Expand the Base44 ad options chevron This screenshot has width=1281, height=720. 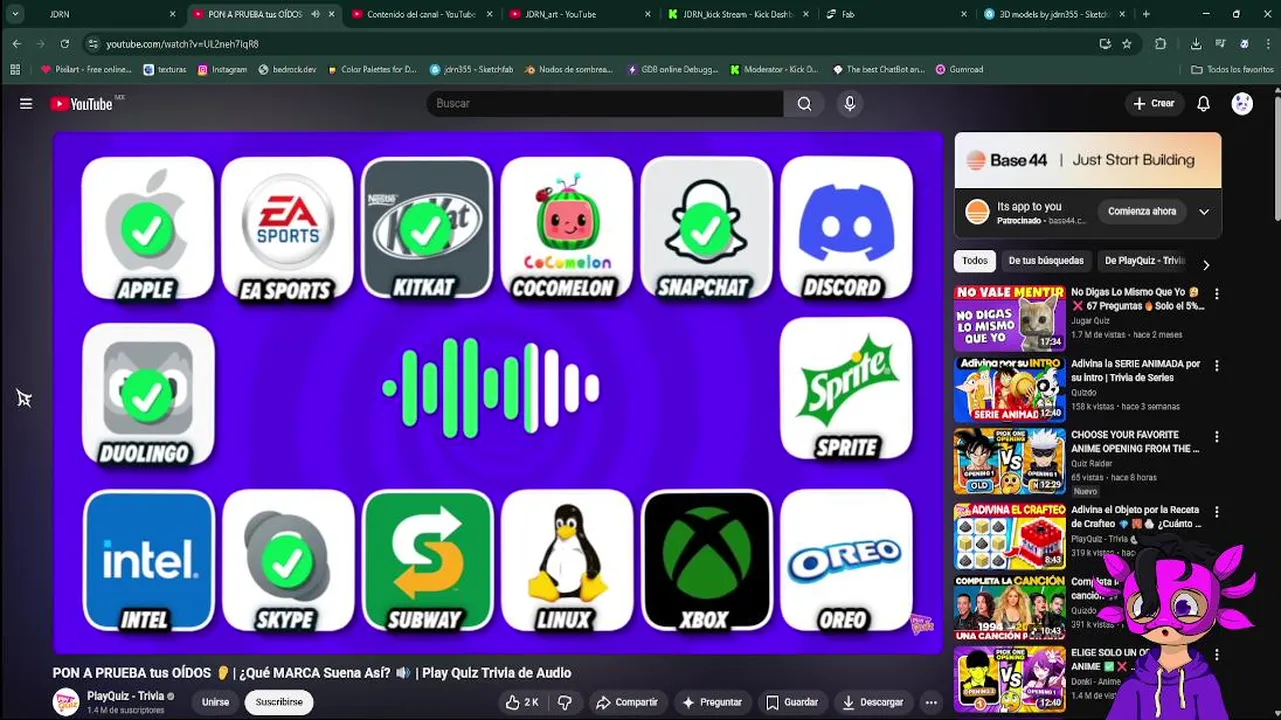(1204, 212)
